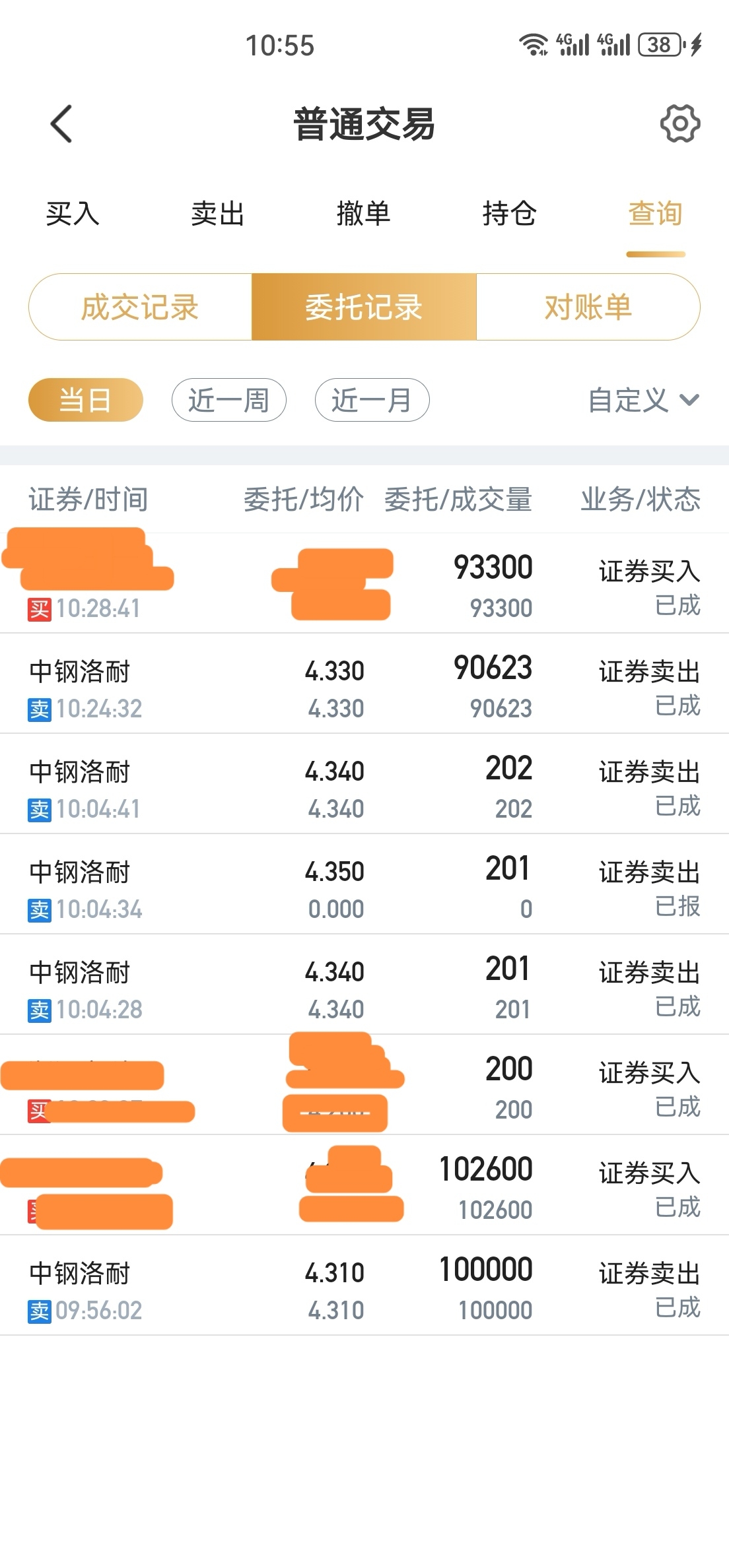Open the 100000 share 证券卖出 order row
The width and height of the screenshot is (729, 1568).
pyautogui.click(x=364, y=1286)
